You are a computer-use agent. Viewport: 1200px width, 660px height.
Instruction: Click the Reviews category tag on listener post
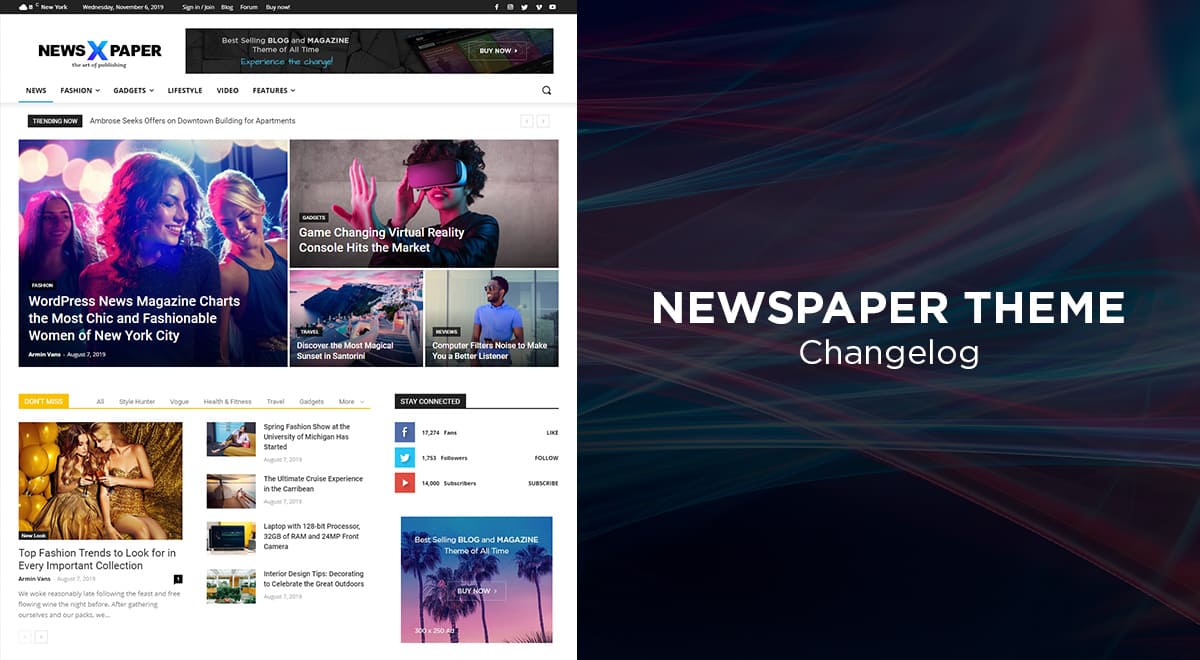pos(446,331)
